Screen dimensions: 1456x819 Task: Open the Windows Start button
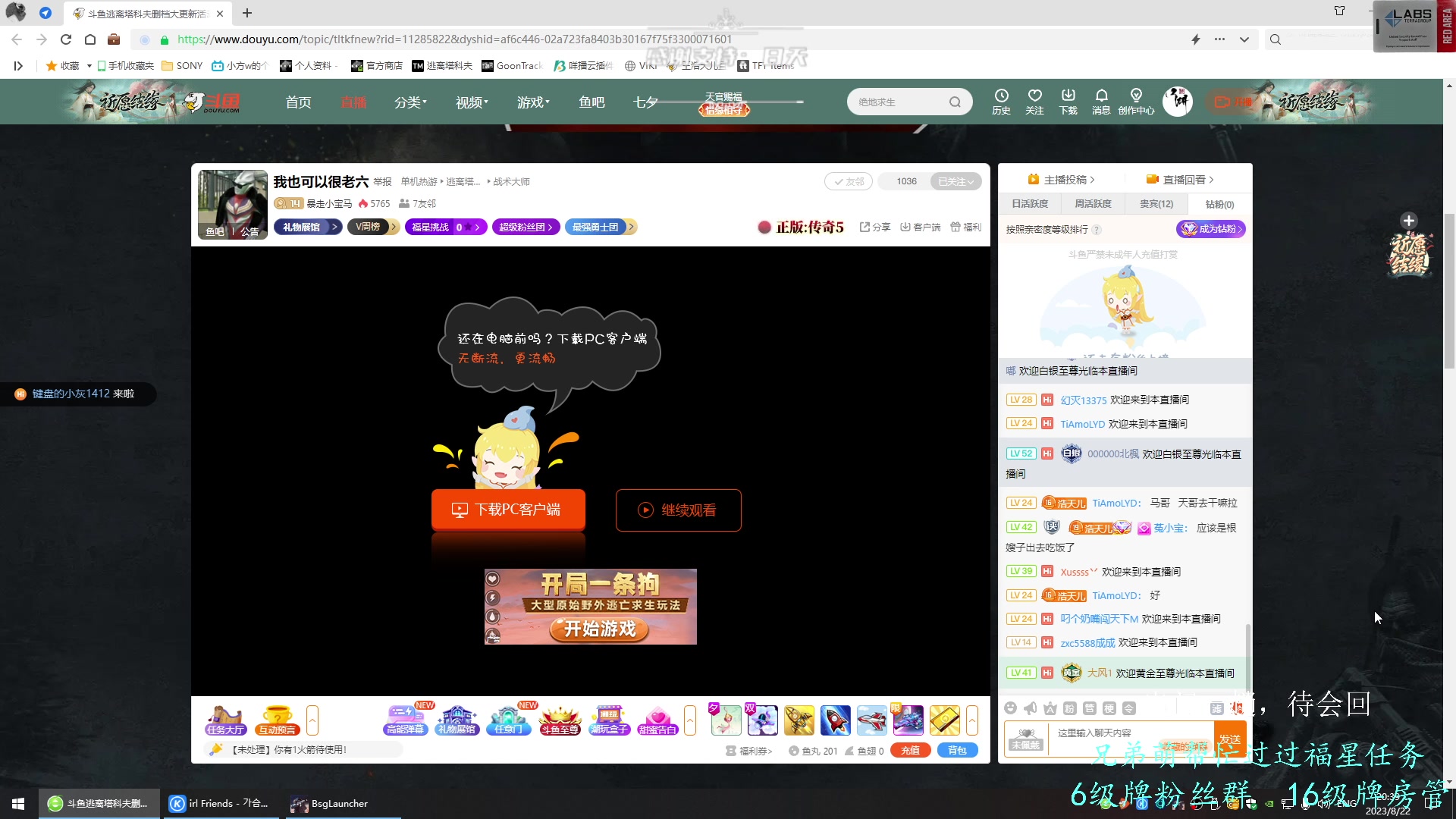(x=18, y=803)
